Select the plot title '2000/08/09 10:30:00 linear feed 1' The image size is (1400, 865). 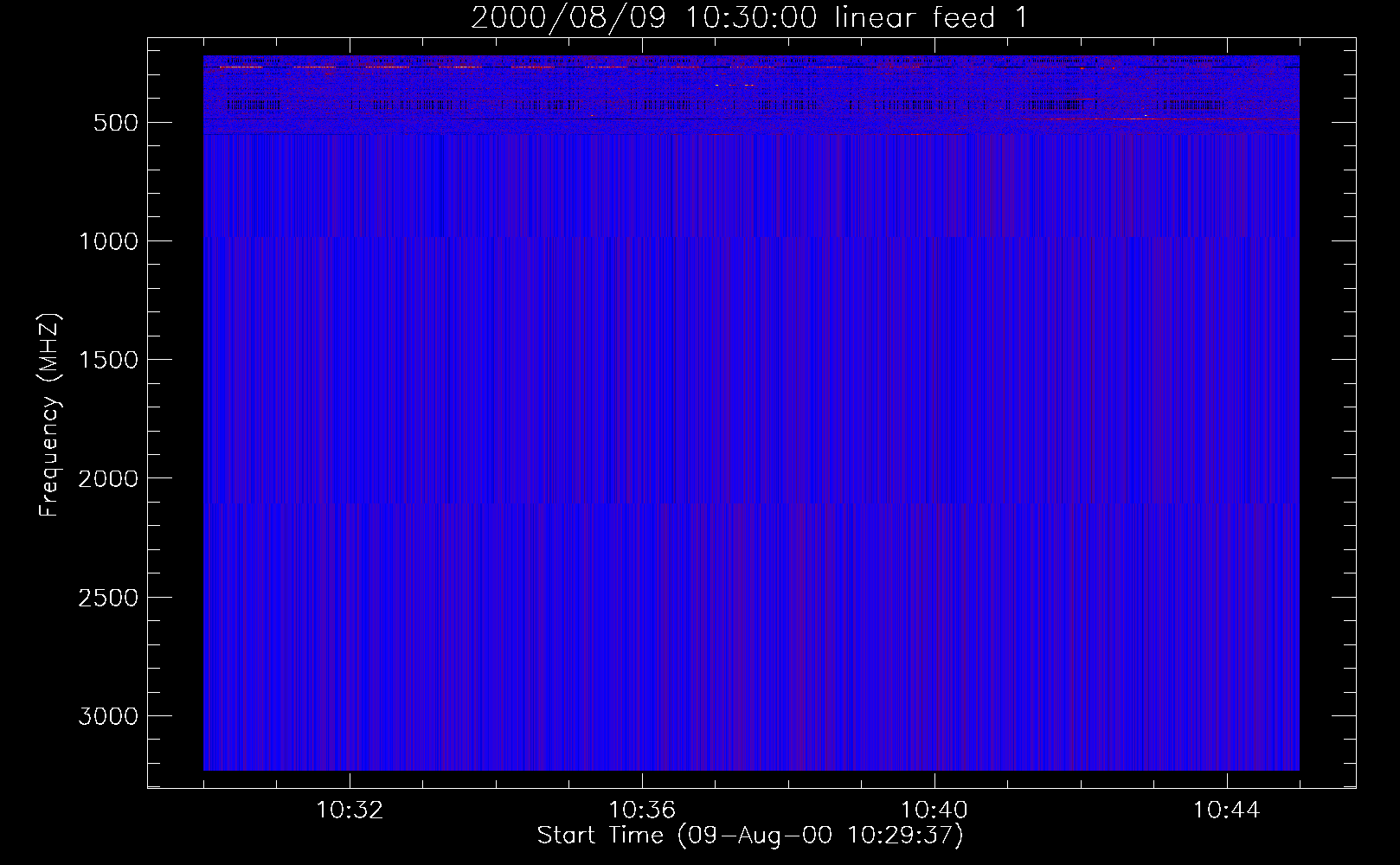click(x=749, y=17)
